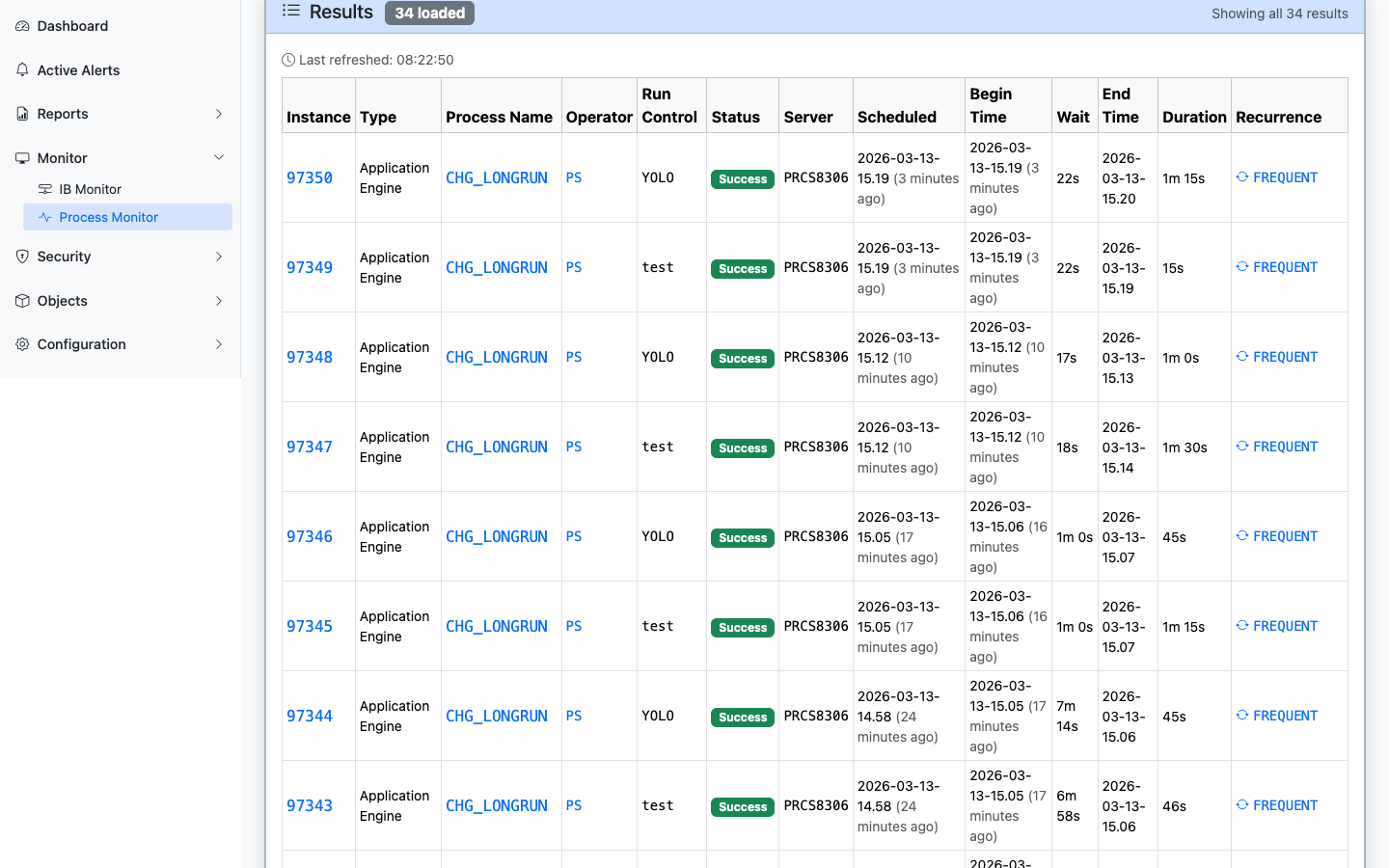Click PS operator in row 97344
The image size is (1389, 868).
click(x=574, y=716)
